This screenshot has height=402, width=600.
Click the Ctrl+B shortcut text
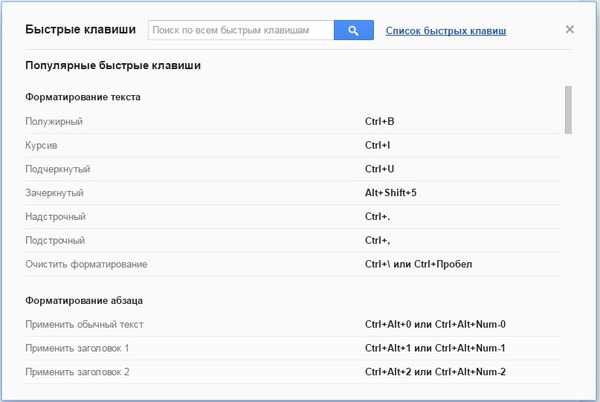tap(380, 122)
